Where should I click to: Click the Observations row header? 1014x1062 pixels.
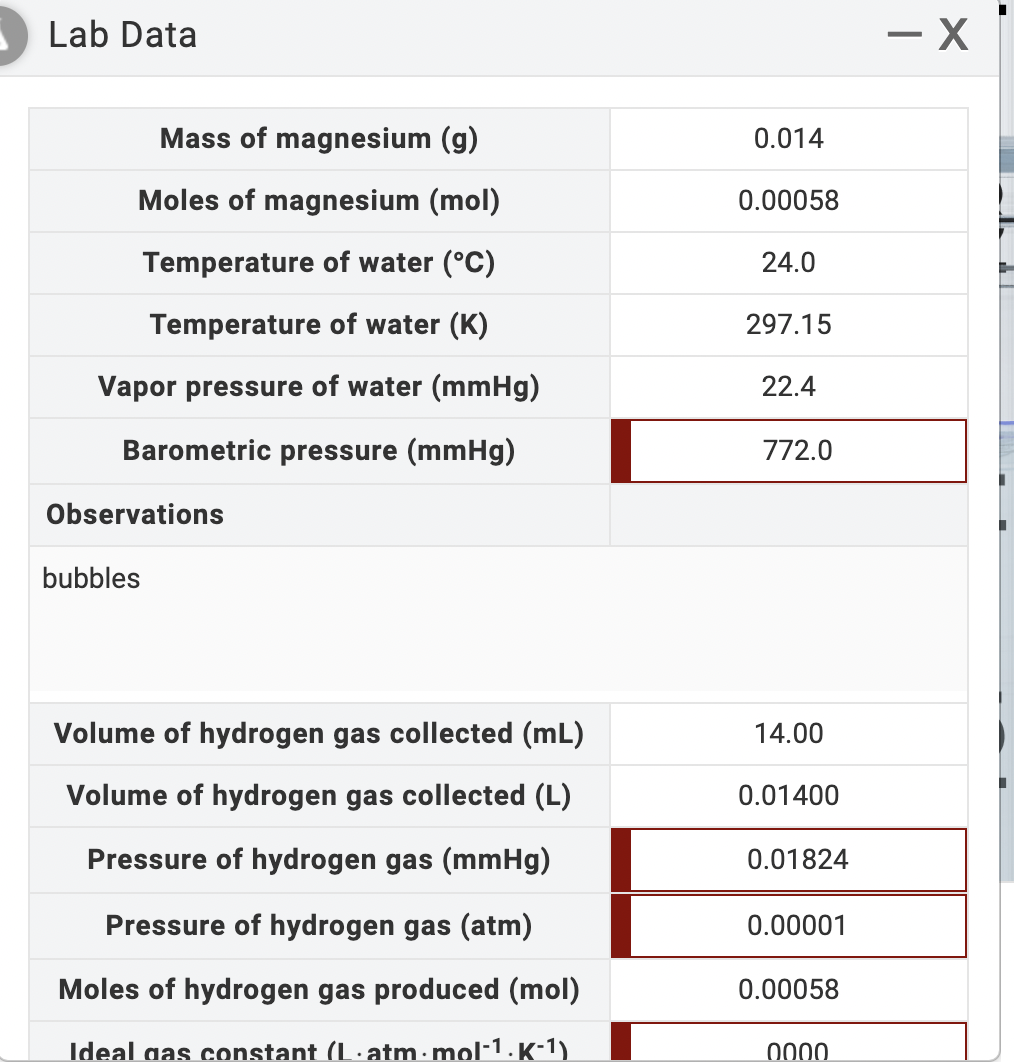click(x=134, y=514)
